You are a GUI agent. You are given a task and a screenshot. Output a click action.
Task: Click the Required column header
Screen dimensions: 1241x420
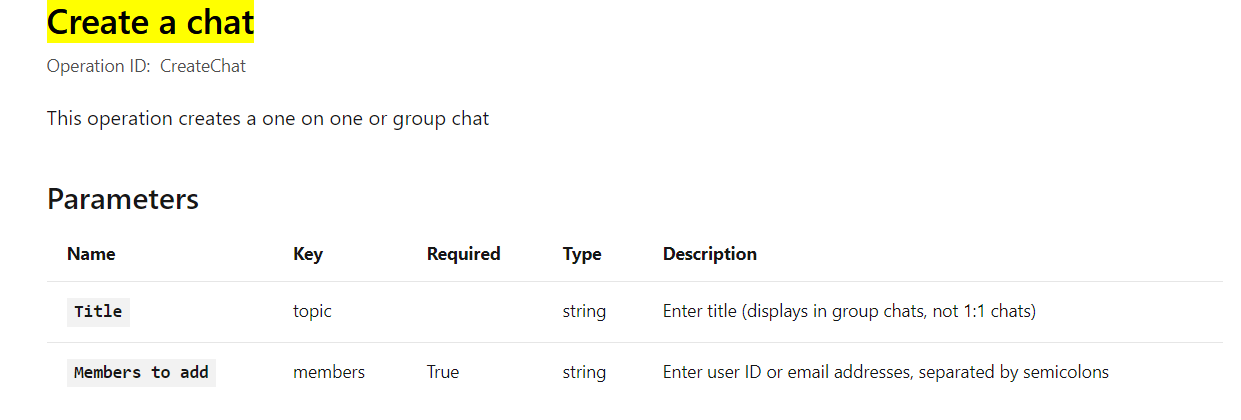pos(463,254)
